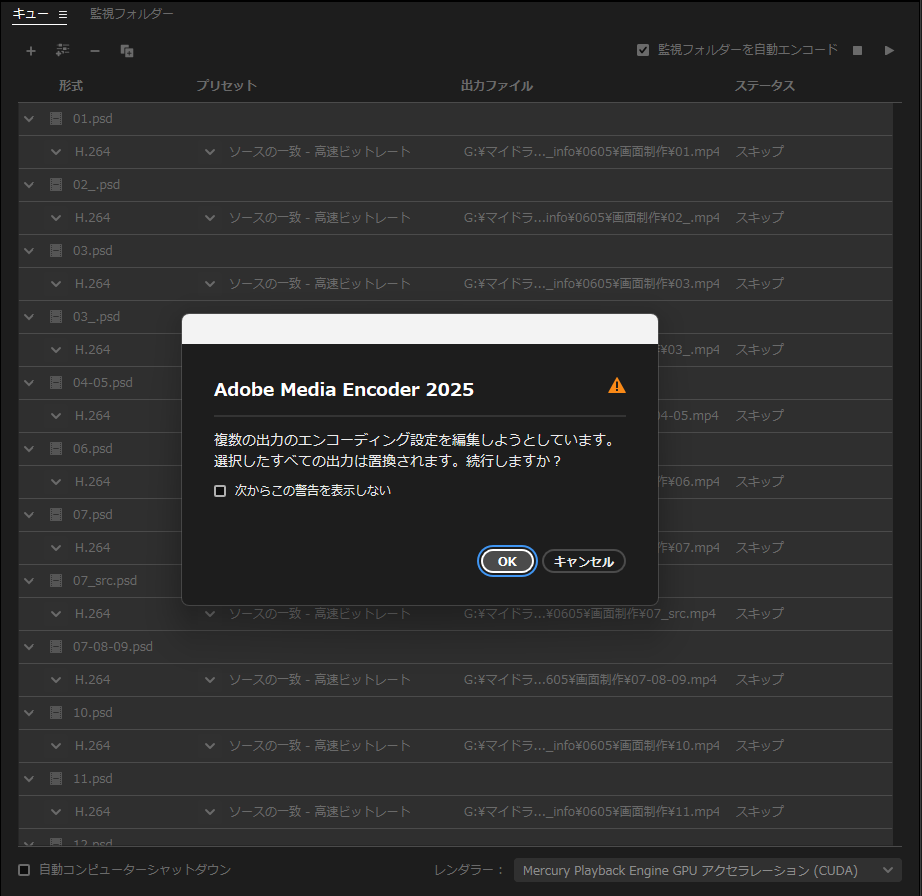Image resolution: width=922 pixels, height=896 pixels.
Task: Open preset dropdown for 01.psd output
Action: 209,152
